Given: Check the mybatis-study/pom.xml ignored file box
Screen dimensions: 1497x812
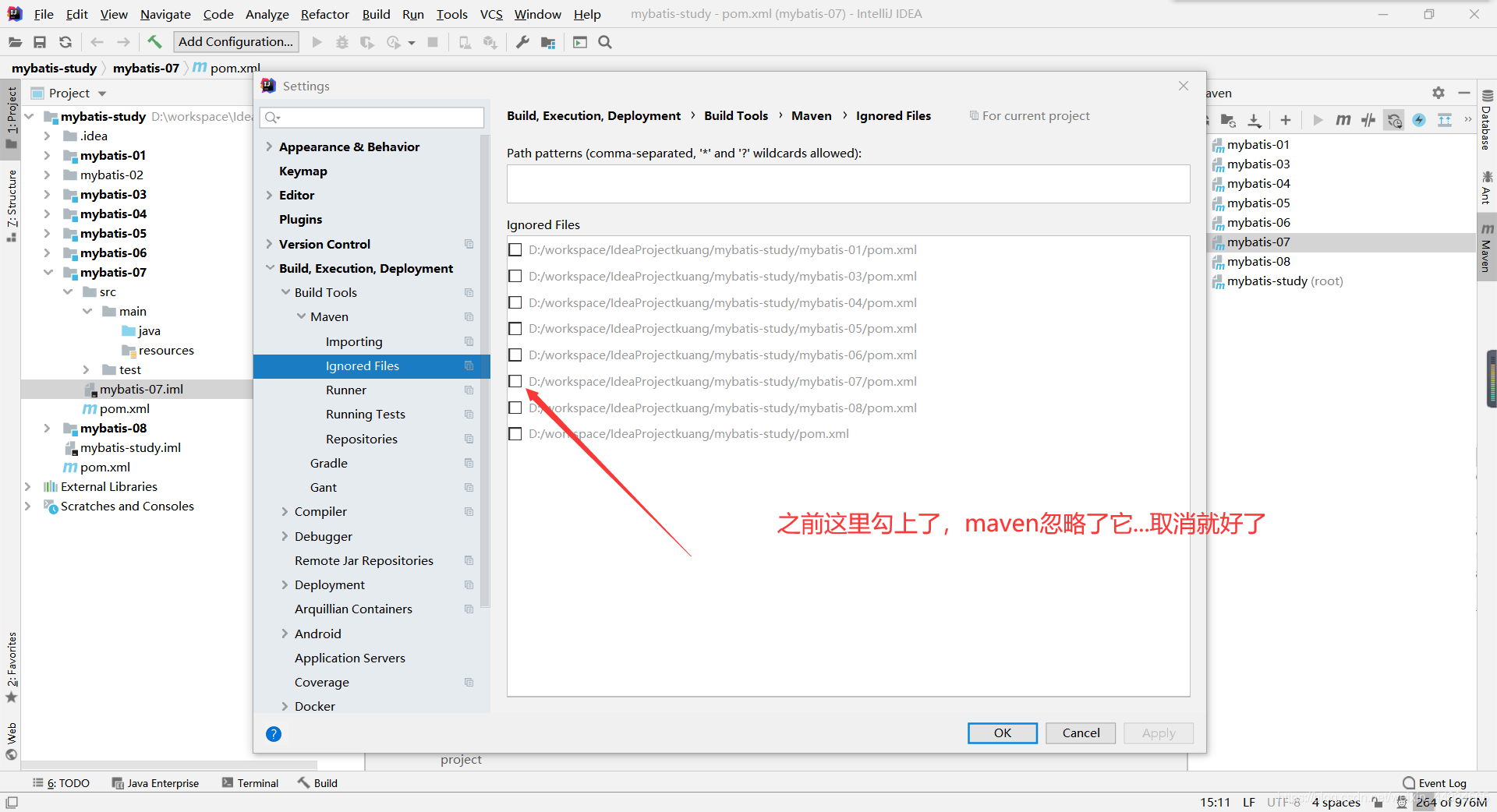Looking at the screenshot, I should [x=515, y=433].
